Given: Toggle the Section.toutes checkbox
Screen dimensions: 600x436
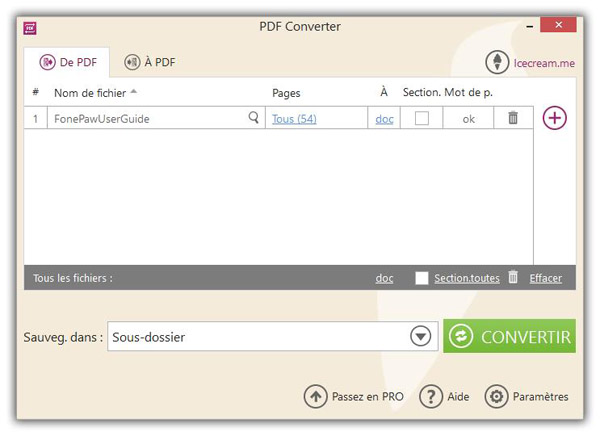Looking at the screenshot, I should coord(422,278).
